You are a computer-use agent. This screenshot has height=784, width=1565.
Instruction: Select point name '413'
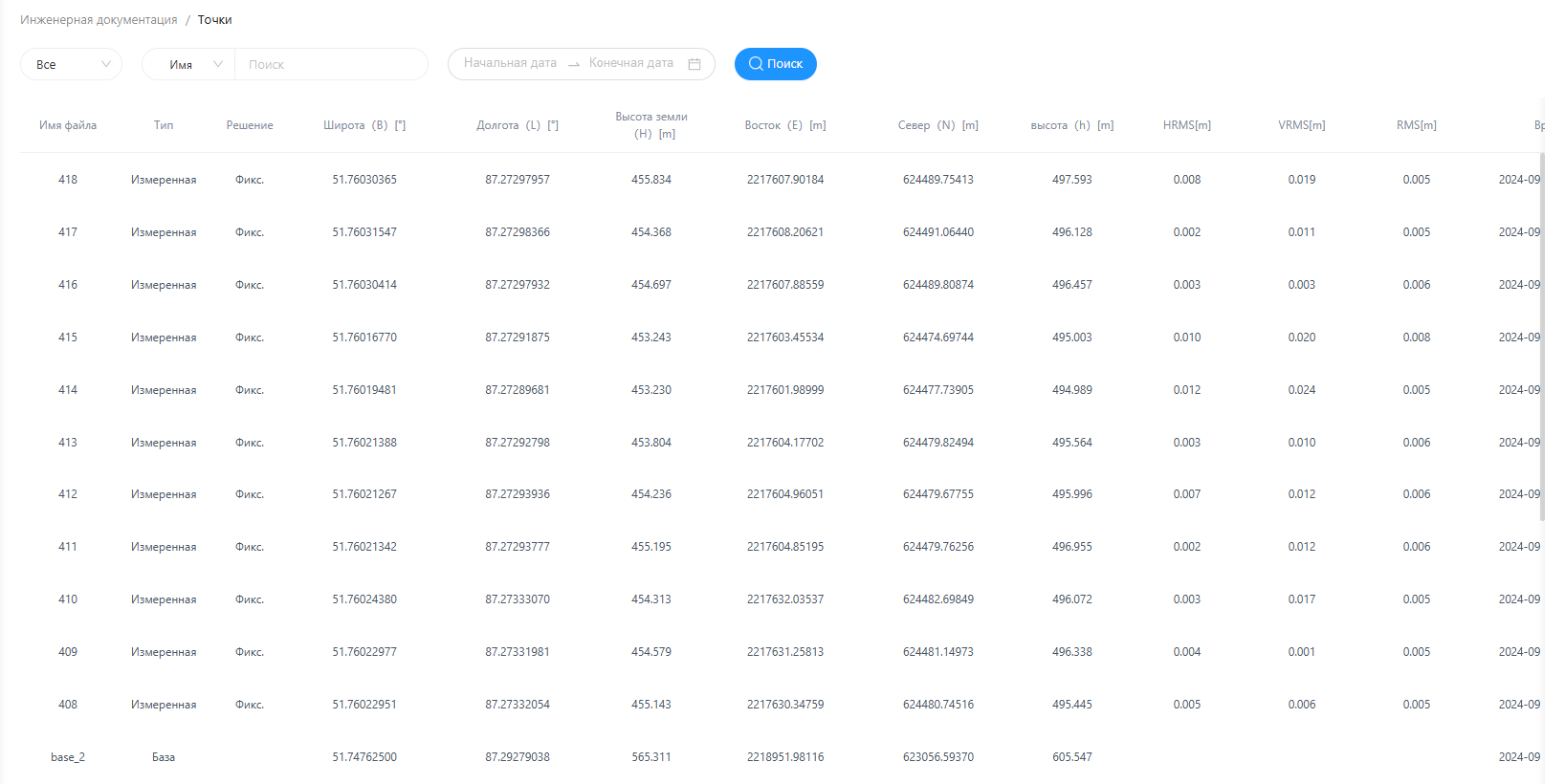click(x=68, y=443)
